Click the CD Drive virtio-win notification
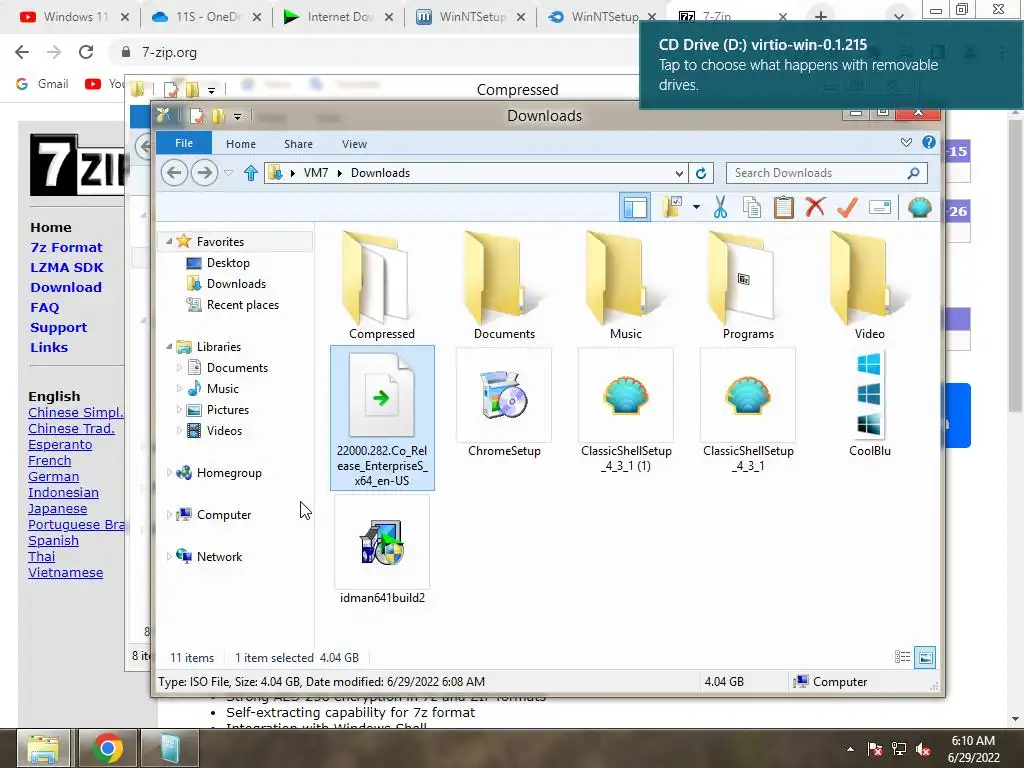Screen dimensions: 1024x768 [x=831, y=65]
